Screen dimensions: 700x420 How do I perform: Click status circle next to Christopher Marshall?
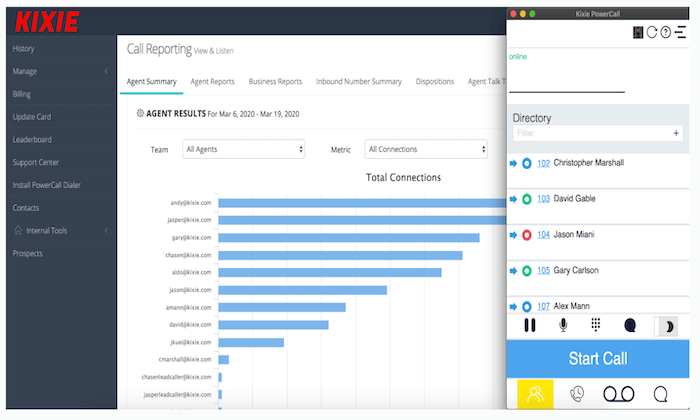pyautogui.click(x=527, y=163)
